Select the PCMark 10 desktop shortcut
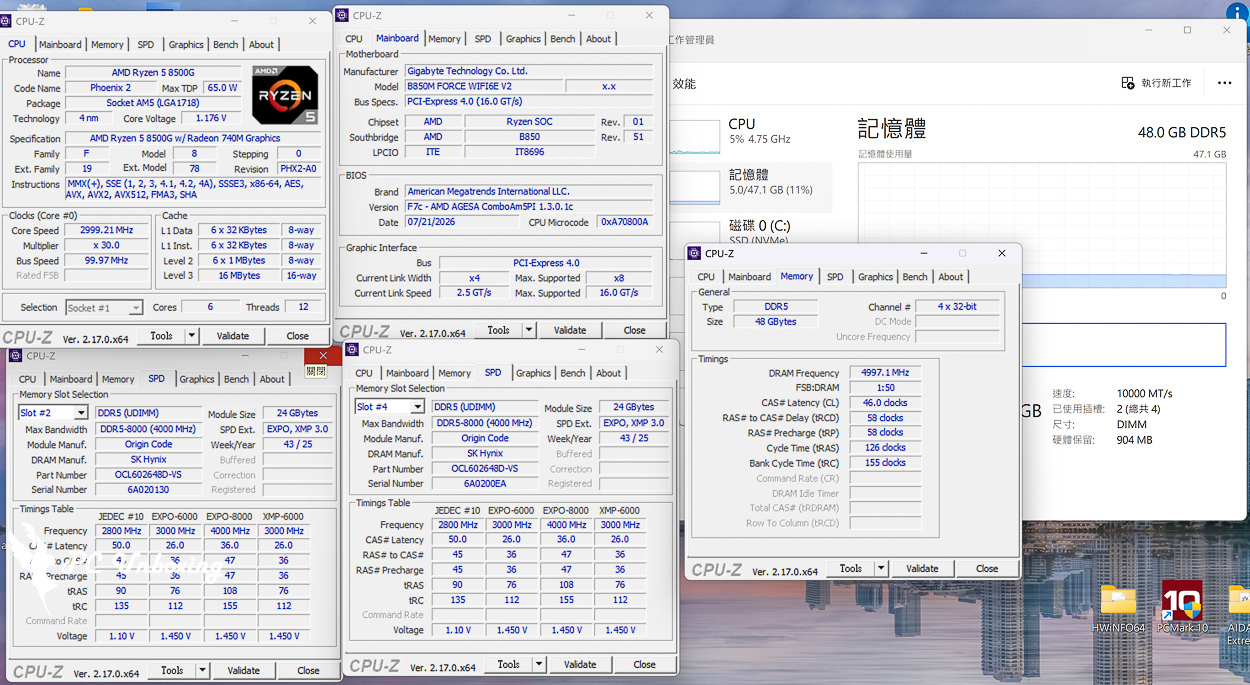The image size is (1250, 685). 1182,607
